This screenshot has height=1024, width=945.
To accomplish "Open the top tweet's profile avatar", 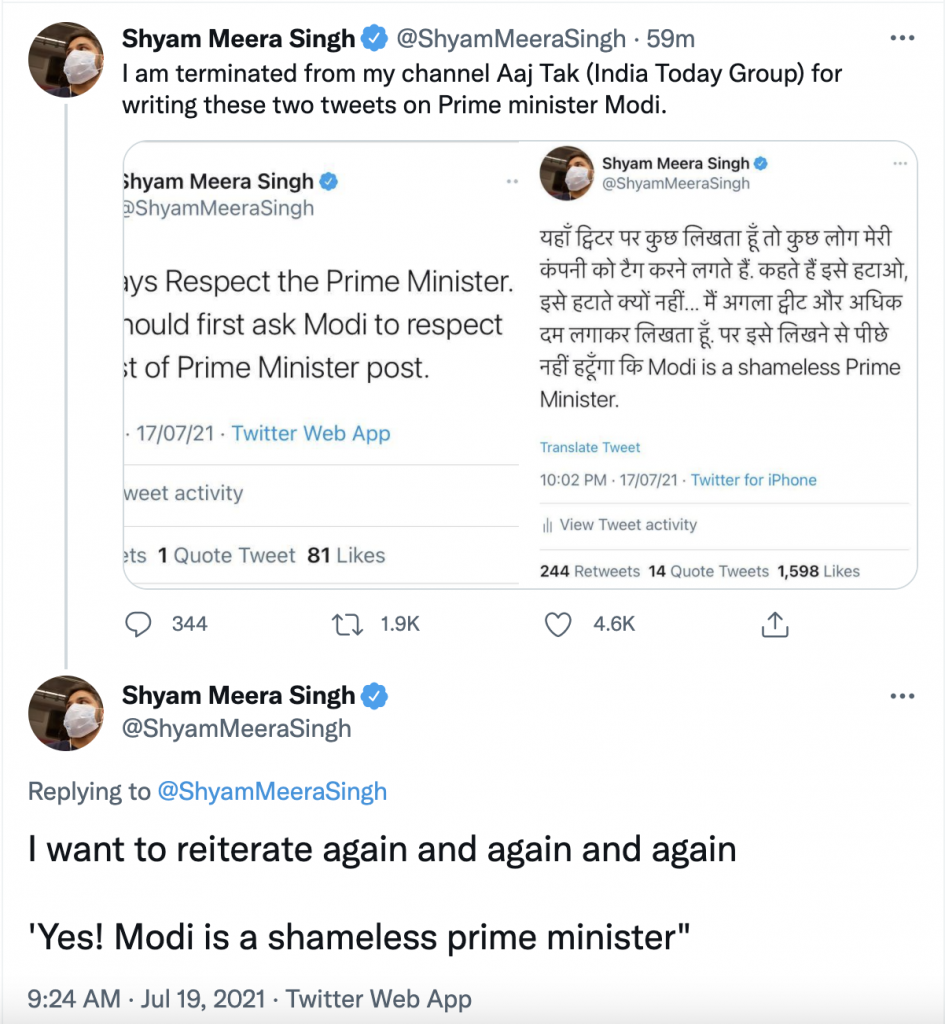I will click(66, 59).
